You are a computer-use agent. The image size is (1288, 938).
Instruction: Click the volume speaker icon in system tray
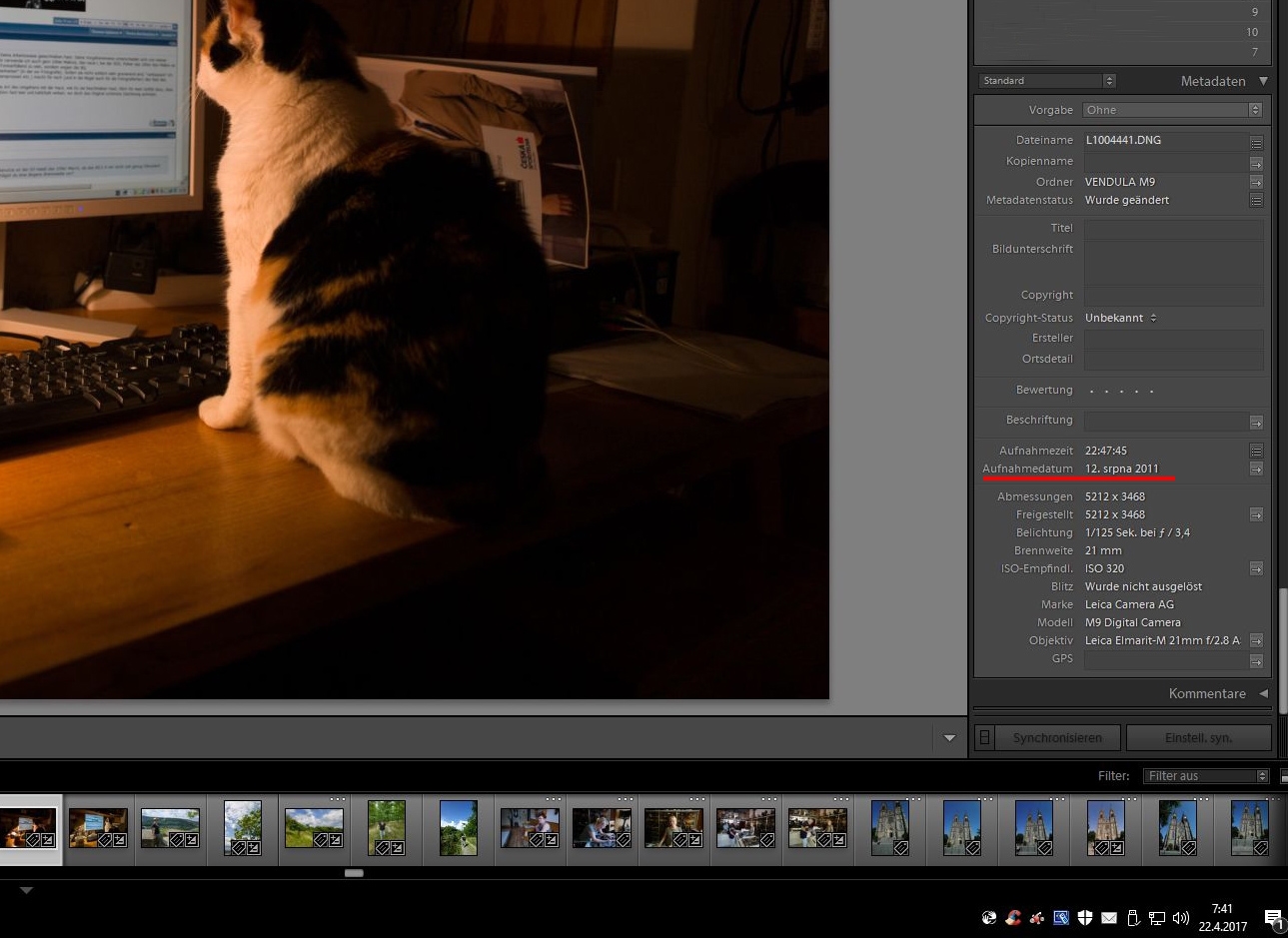click(1180, 918)
